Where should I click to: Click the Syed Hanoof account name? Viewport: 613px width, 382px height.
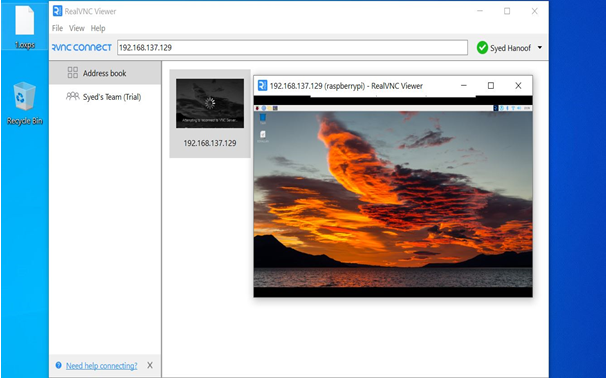pyautogui.click(x=510, y=48)
